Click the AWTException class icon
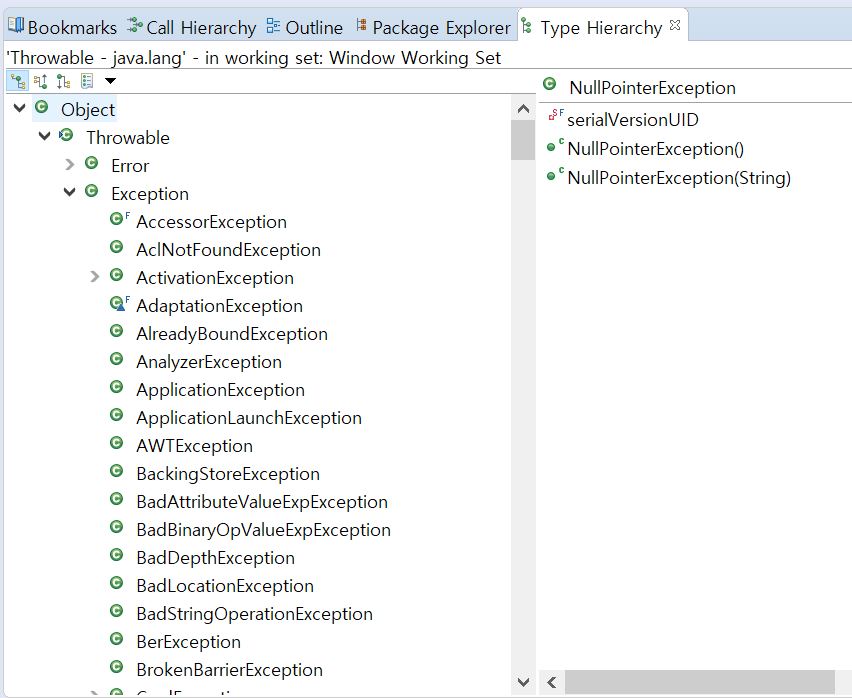The image size is (852, 698). [x=117, y=445]
